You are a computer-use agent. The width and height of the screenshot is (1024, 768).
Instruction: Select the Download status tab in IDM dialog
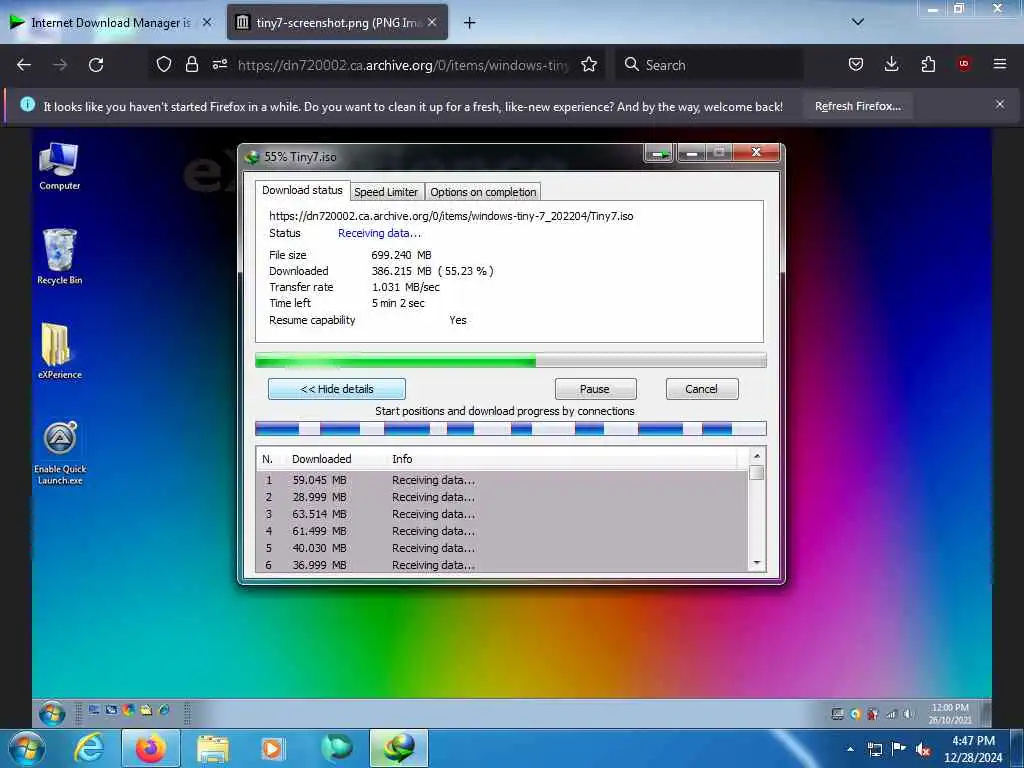pos(302,190)
